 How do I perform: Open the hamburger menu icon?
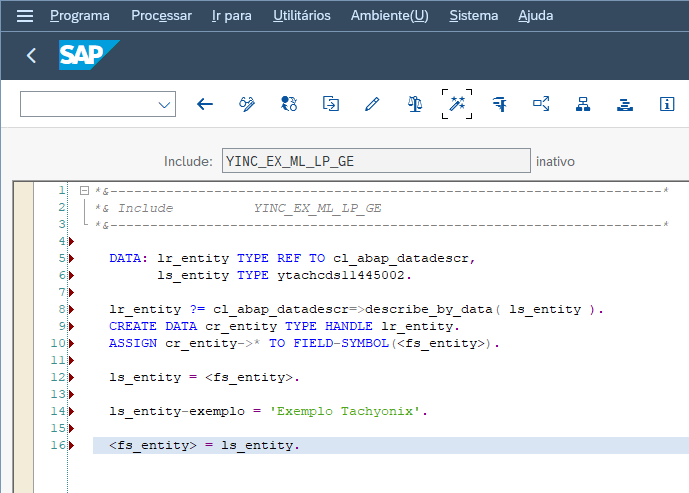pos(25,16)
